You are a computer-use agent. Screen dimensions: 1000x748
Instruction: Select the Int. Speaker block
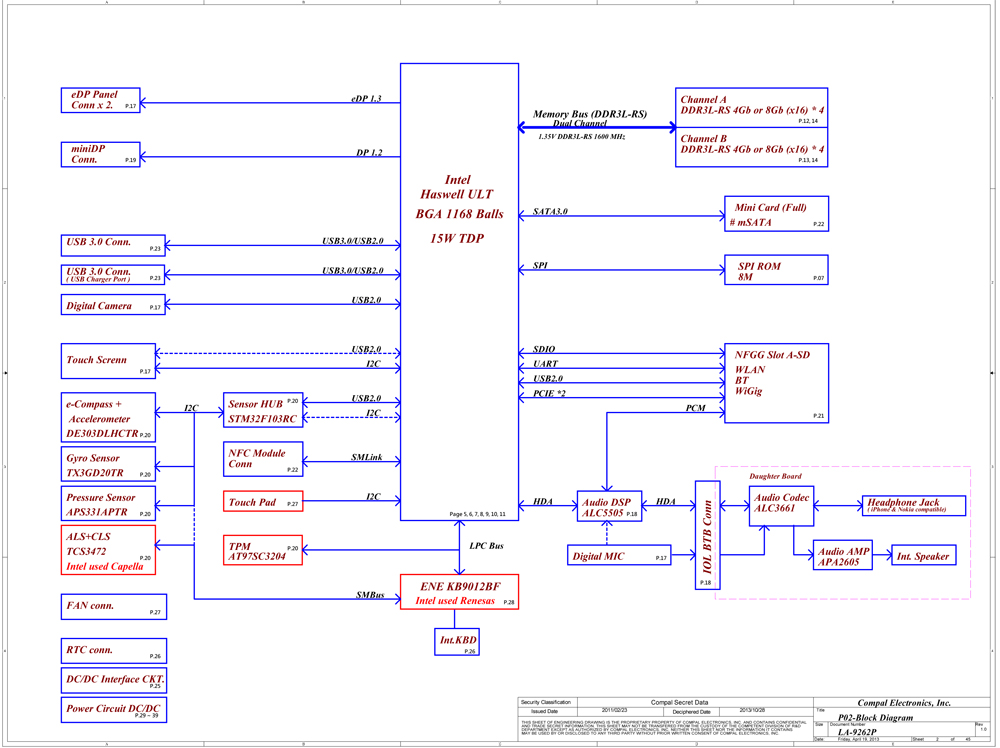[923, 555]
